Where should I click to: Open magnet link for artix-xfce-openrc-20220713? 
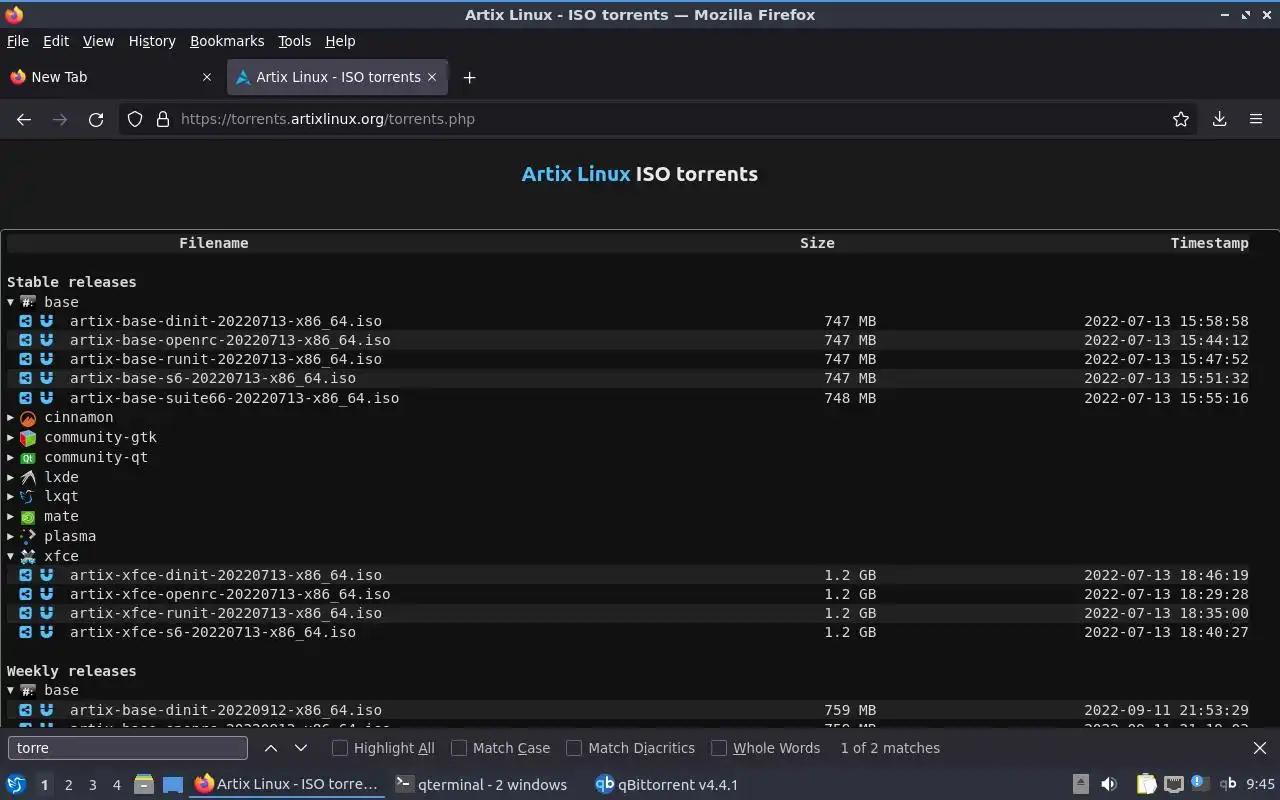tap(46, 594)
